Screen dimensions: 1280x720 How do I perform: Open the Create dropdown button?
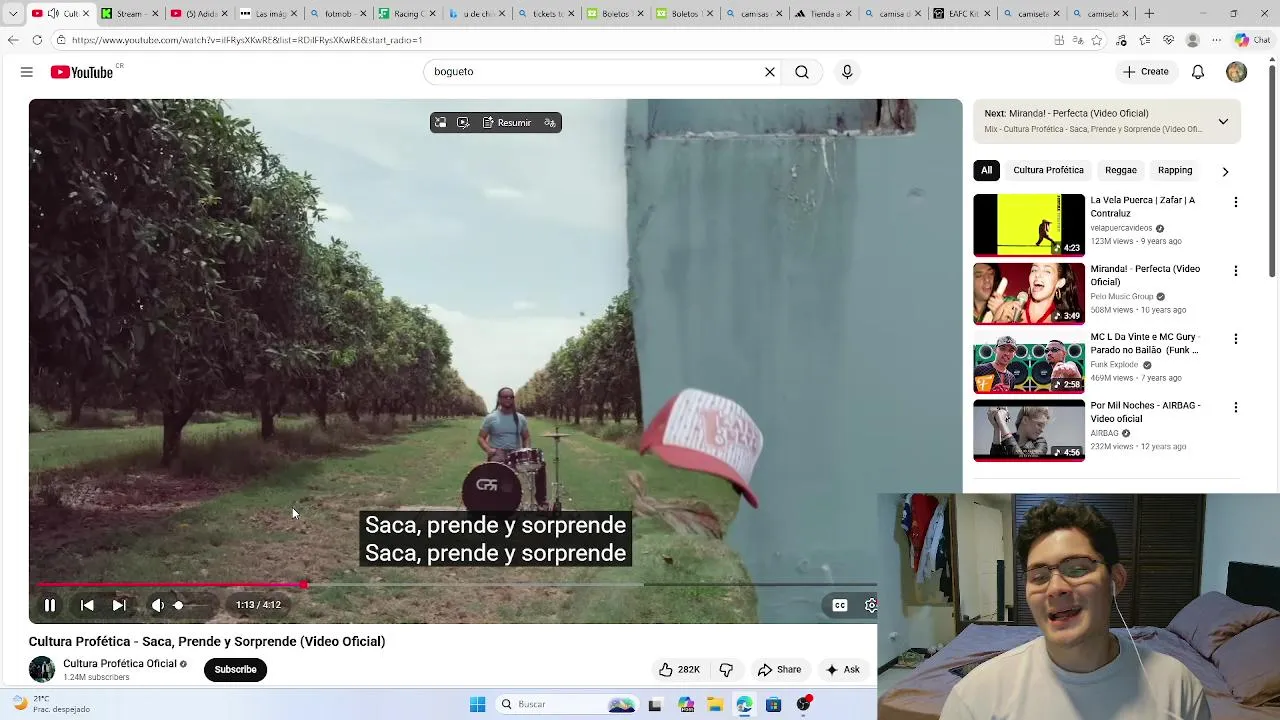pos(1146,72)
